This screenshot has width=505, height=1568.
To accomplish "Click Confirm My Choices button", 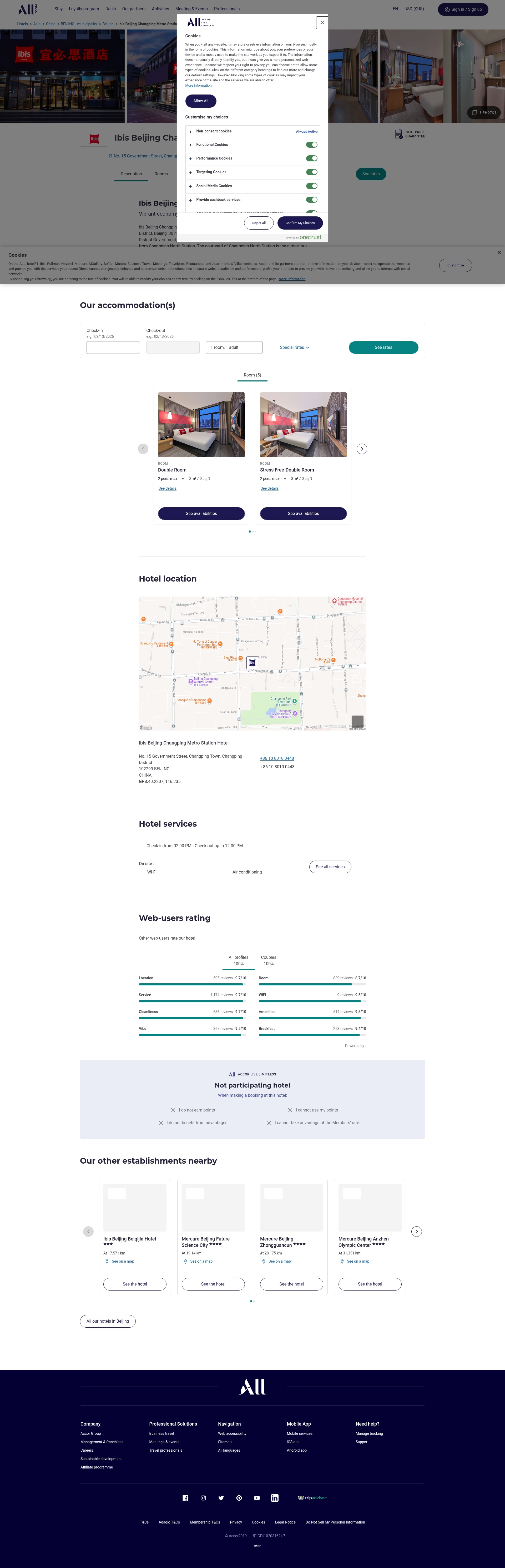I will [300, 223].
